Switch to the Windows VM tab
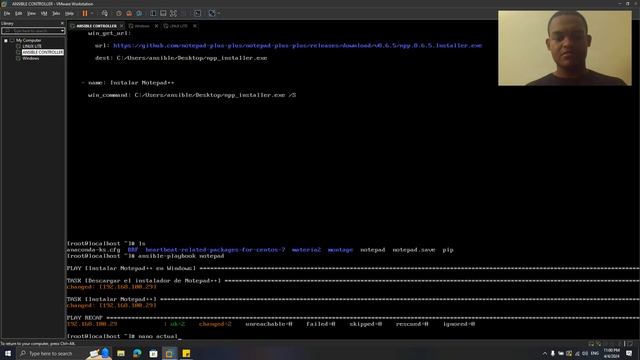This screenshot has width=640, height=360. point(142,26)
